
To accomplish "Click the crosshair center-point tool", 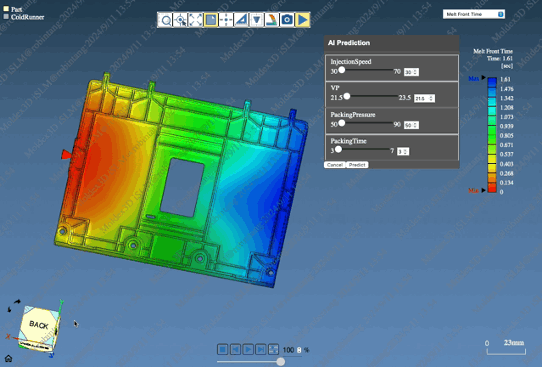I will (226, 20).
